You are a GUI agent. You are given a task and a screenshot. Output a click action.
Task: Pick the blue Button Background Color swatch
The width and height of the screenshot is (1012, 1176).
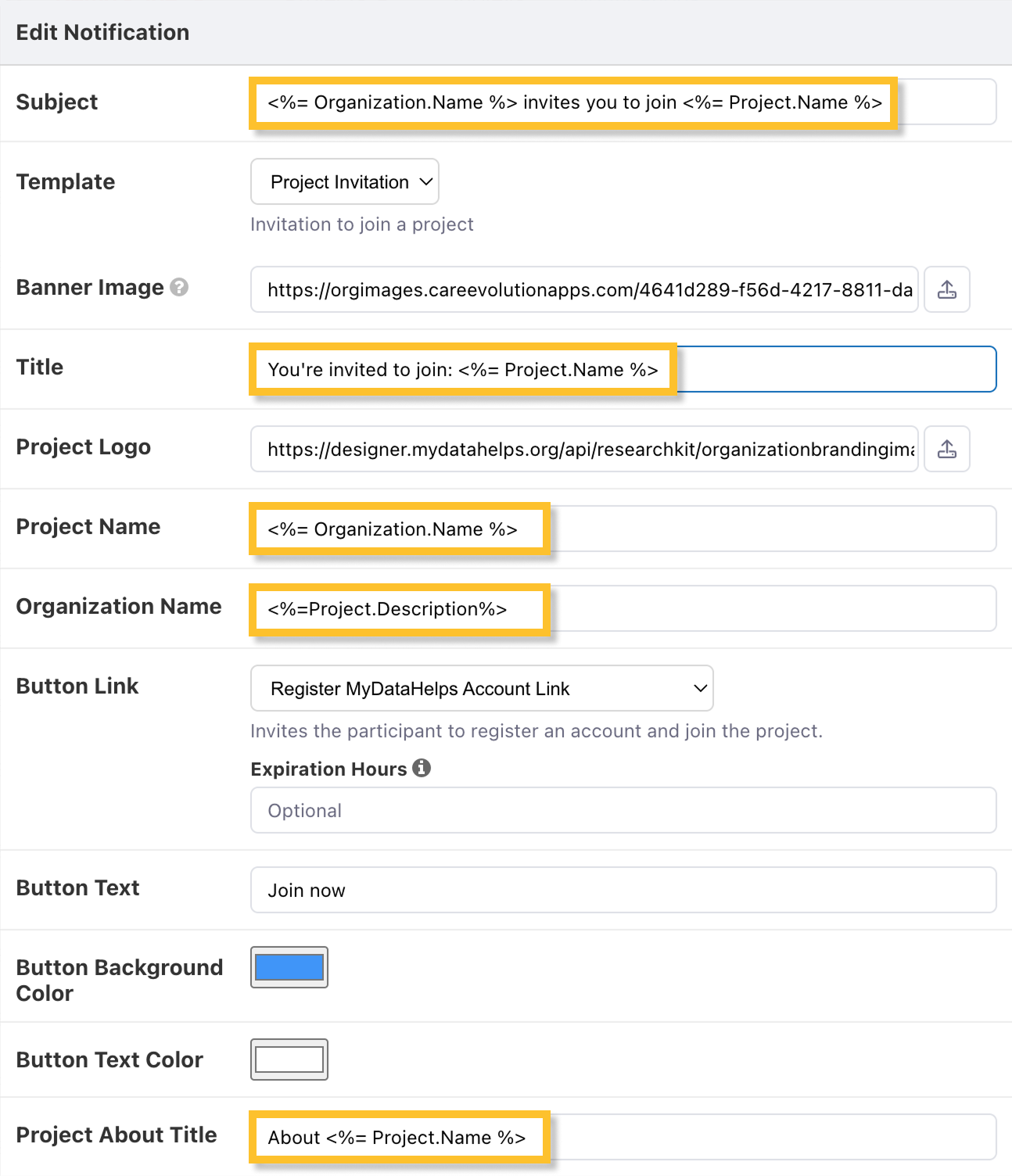pyautogui.click(x=289, y=967)
